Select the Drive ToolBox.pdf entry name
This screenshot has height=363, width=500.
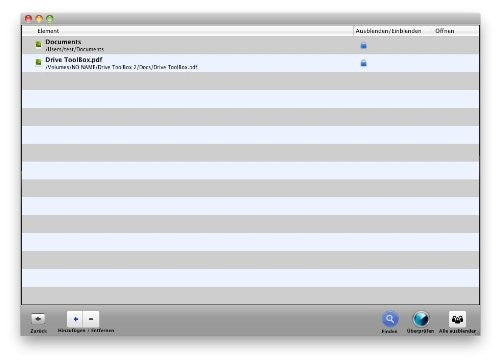(74, 60)
